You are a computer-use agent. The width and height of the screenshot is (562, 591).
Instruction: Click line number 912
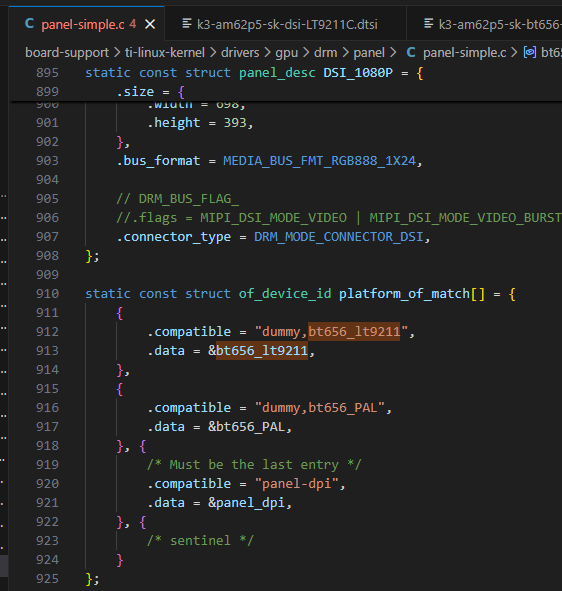pos(47,332)
